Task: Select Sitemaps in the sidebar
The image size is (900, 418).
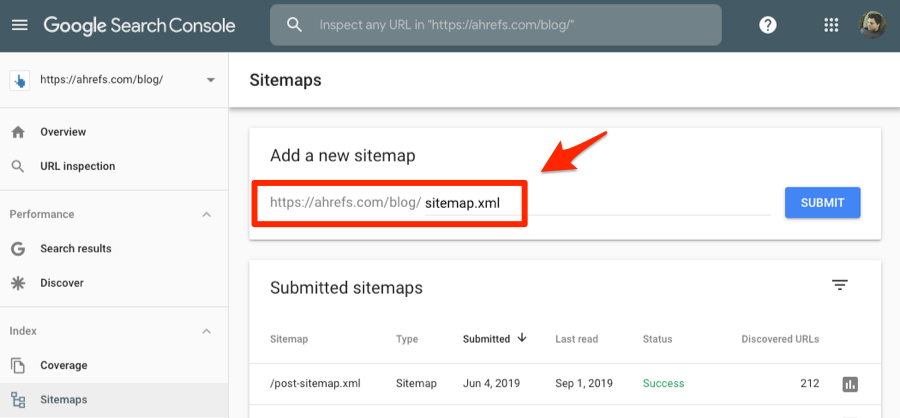Action: (x=63, y=400)
